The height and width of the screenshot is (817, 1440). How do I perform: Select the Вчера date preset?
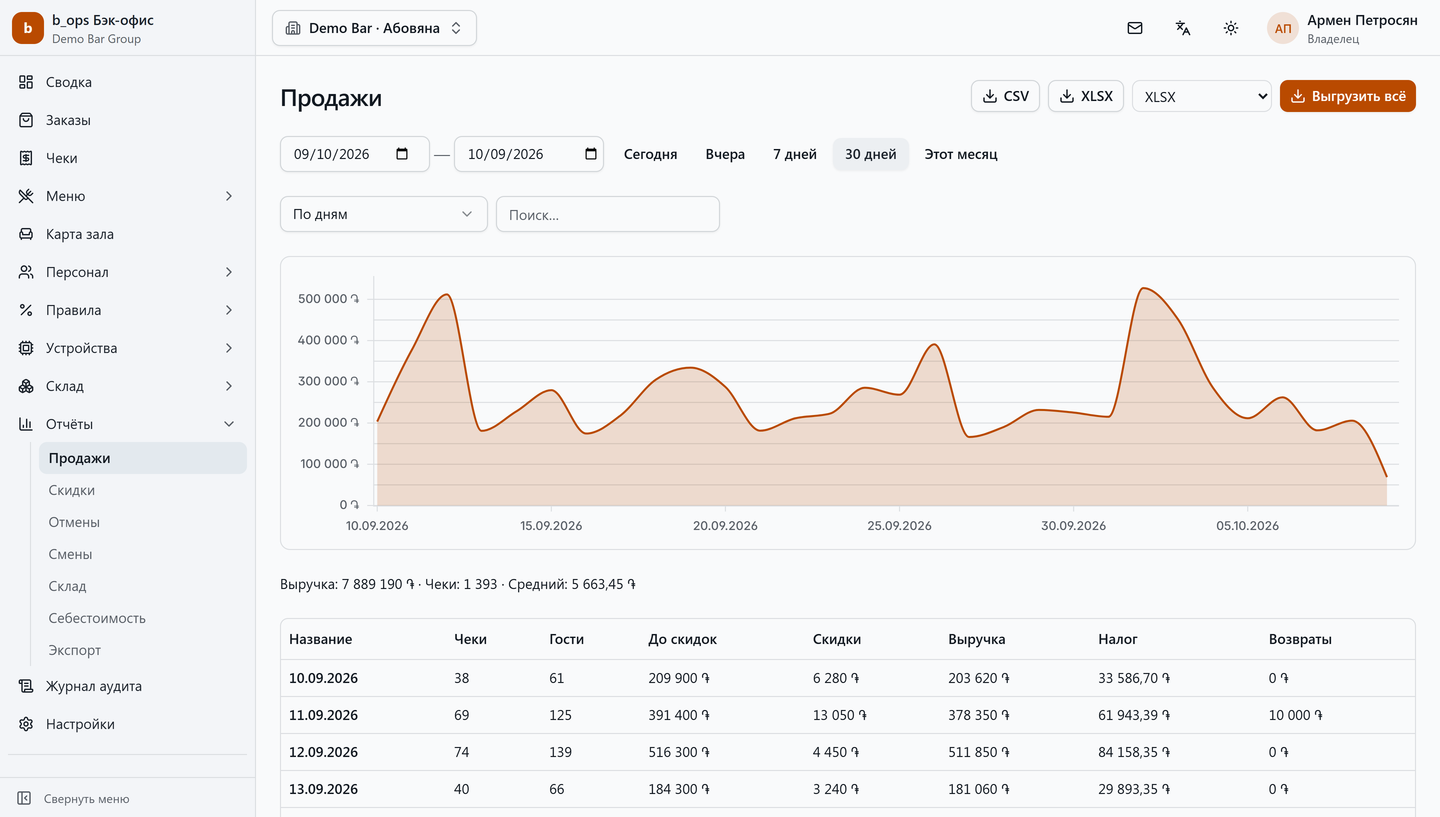click(725, 154)
